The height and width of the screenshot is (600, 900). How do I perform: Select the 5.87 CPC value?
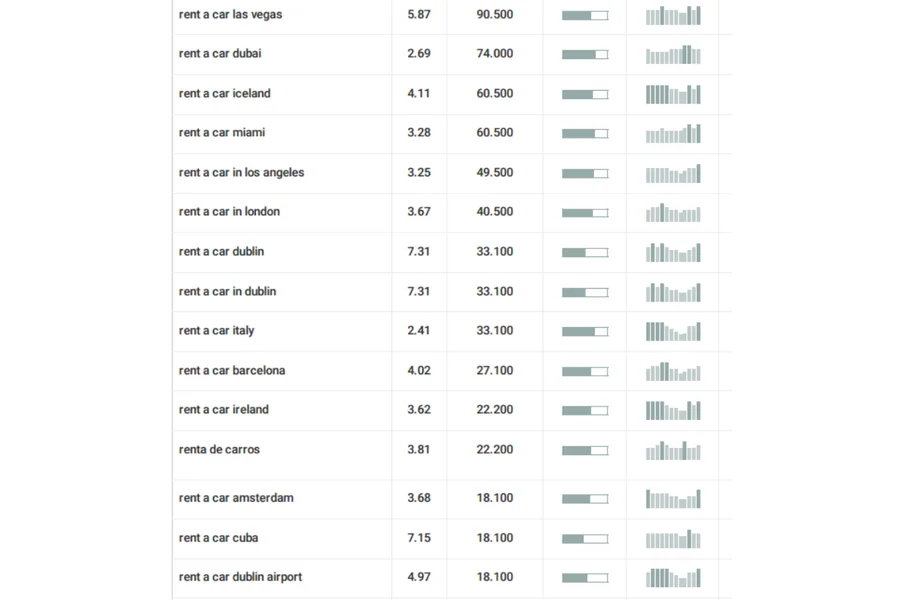pyautogui.click(x=419, y=15)
